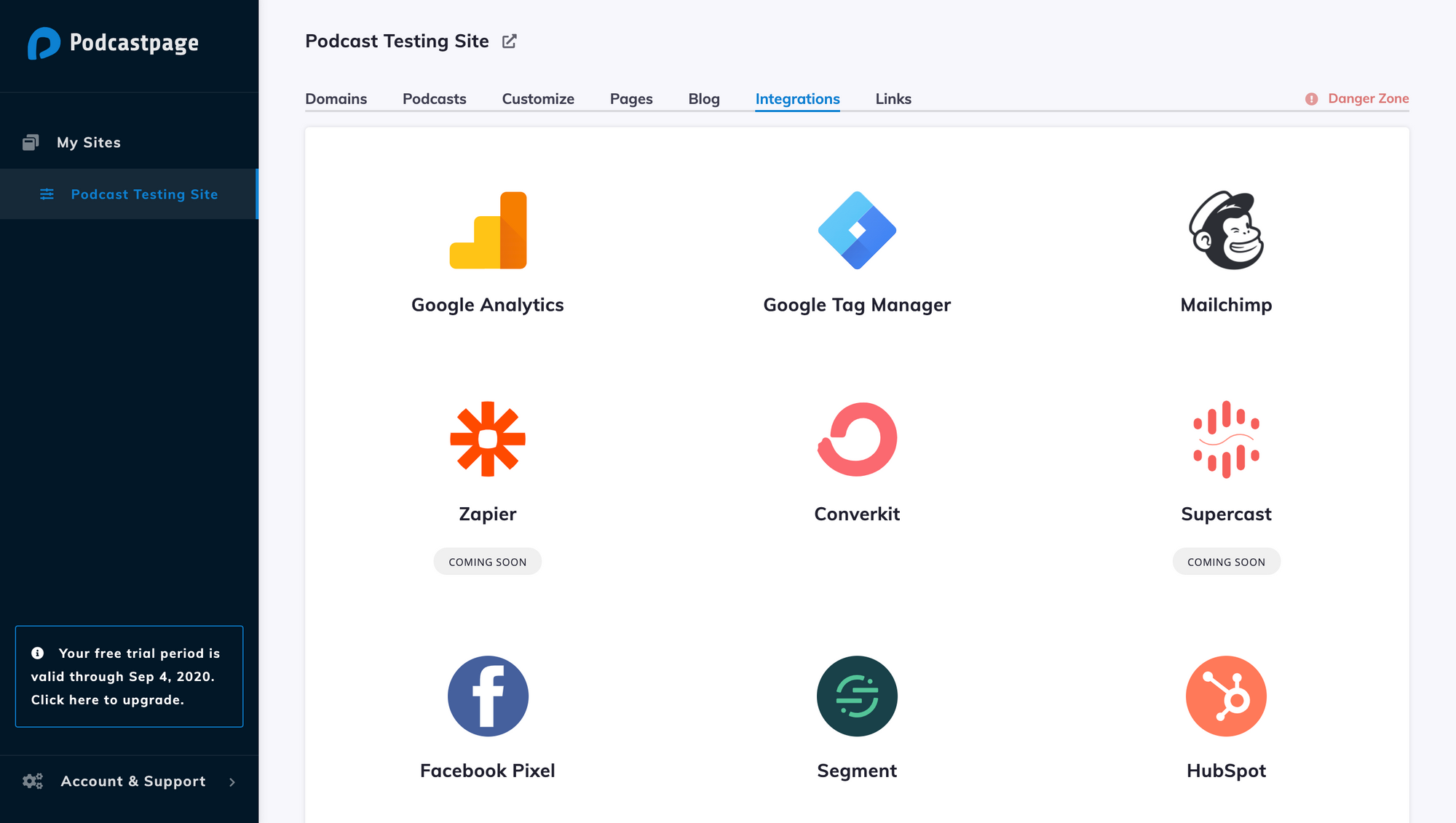Open the Google Analytics integration icon
Image resolution: width=1456 pixels, height=823 pixels.
point(488,231)
